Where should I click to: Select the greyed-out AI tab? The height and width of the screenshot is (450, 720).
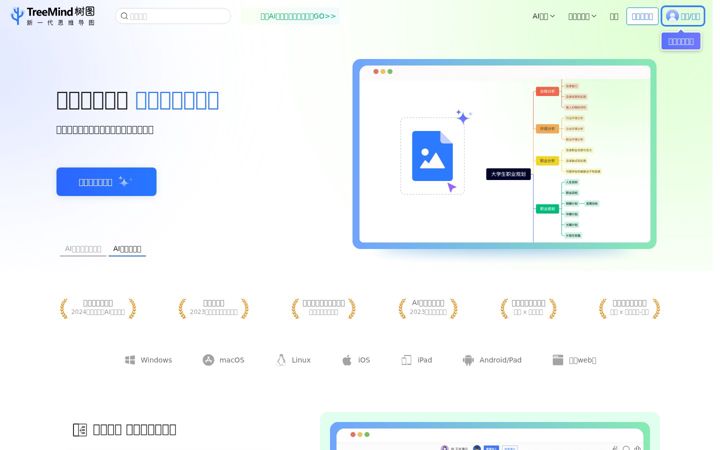point(83,249)
